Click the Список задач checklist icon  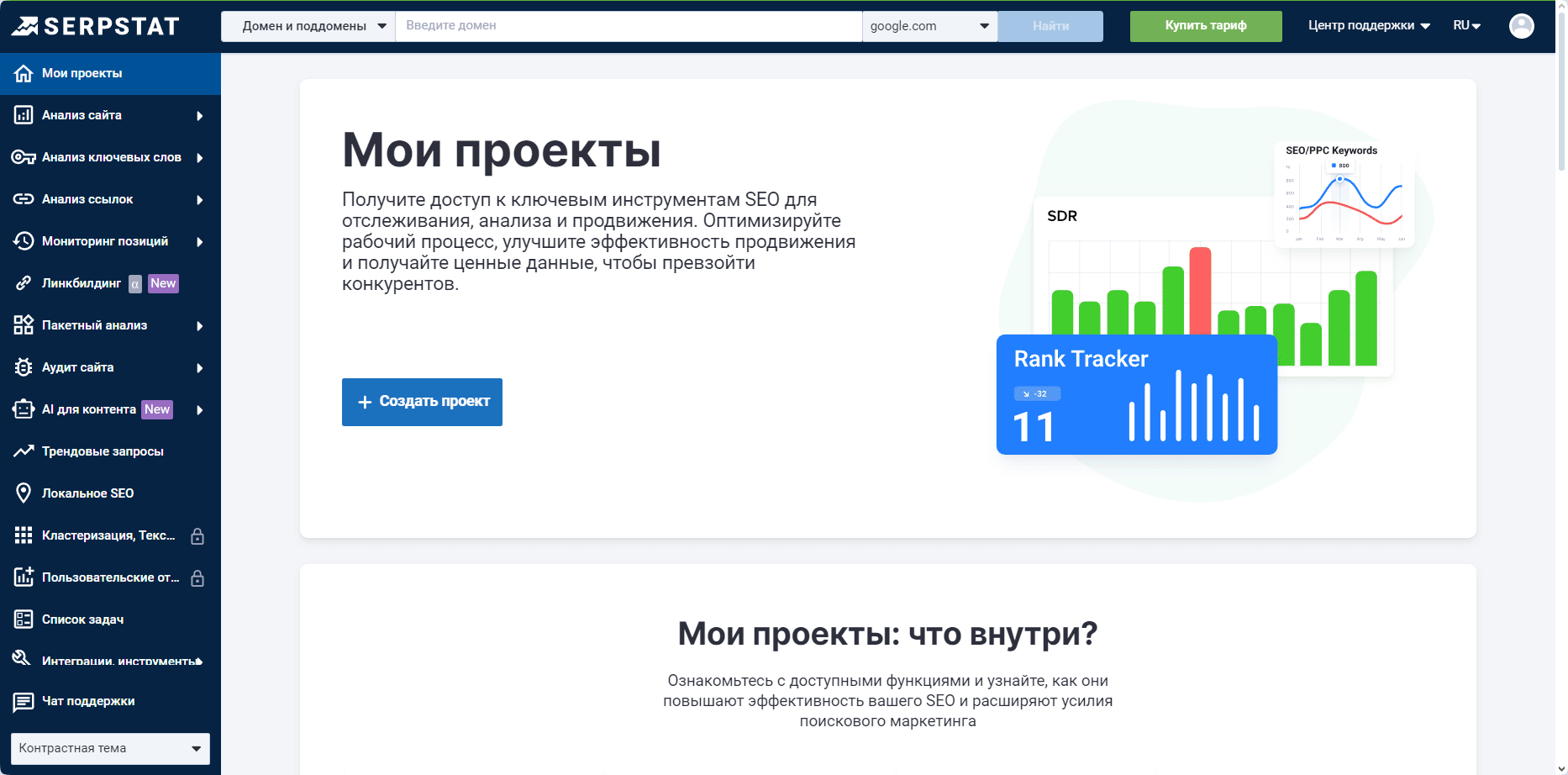coord(24,619)
